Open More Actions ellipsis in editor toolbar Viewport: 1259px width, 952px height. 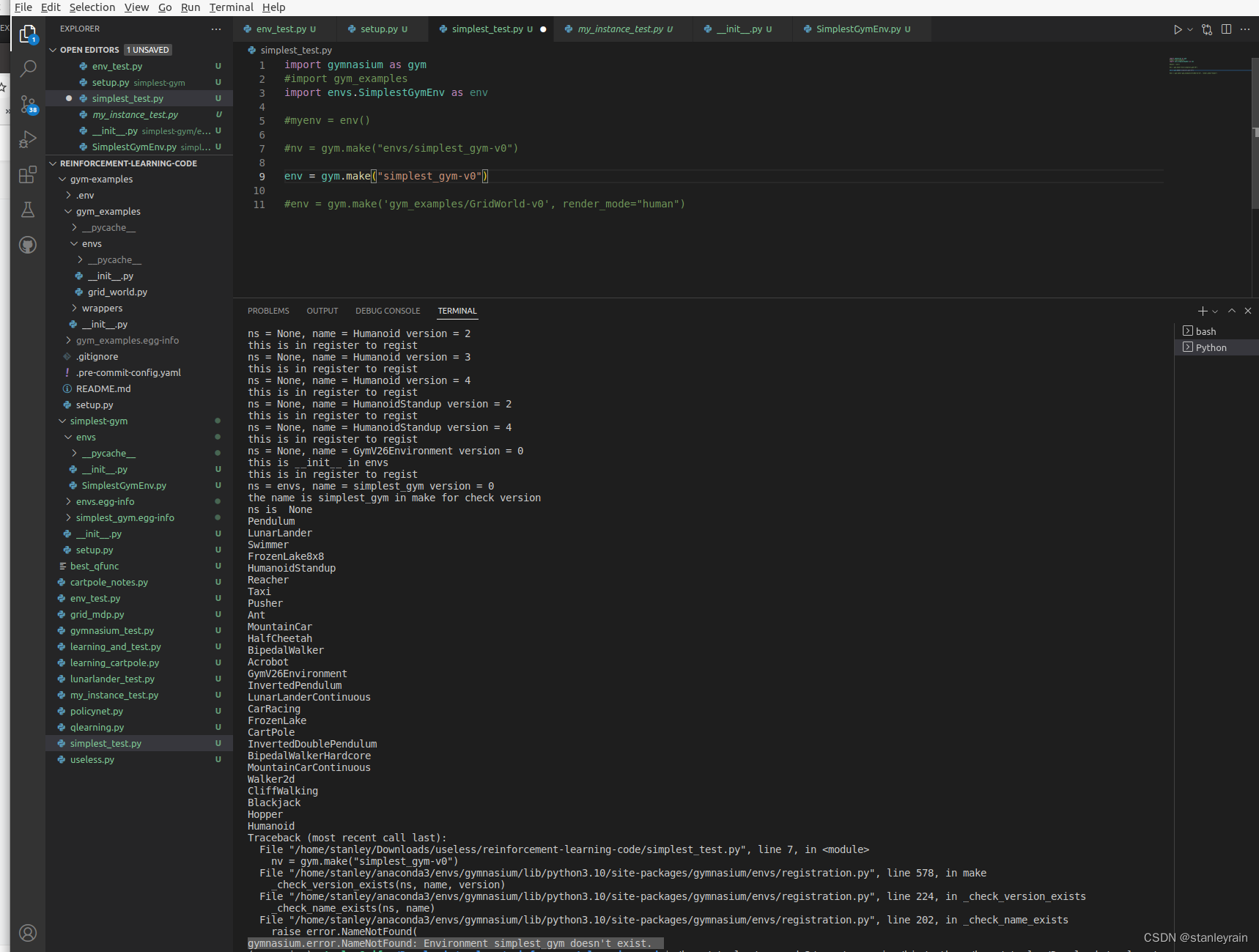(x=1245, y=29)
